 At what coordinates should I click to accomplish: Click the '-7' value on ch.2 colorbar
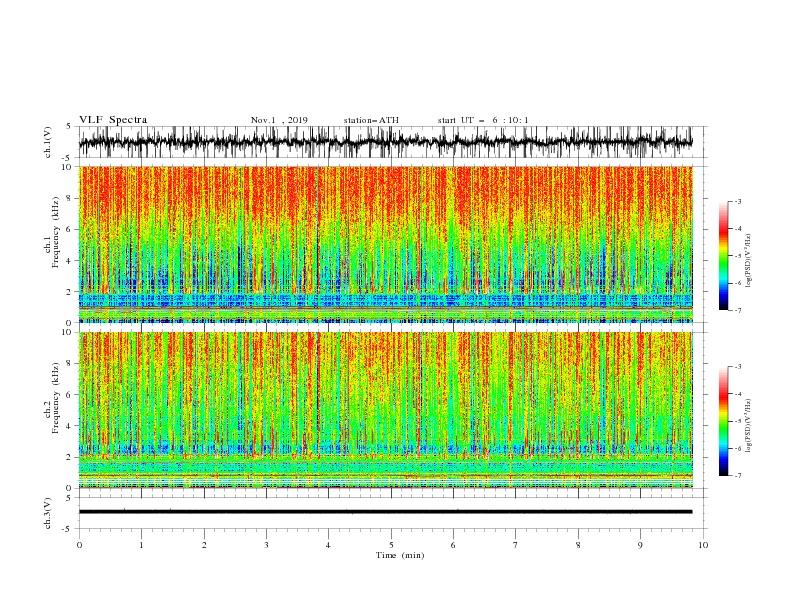737,476
